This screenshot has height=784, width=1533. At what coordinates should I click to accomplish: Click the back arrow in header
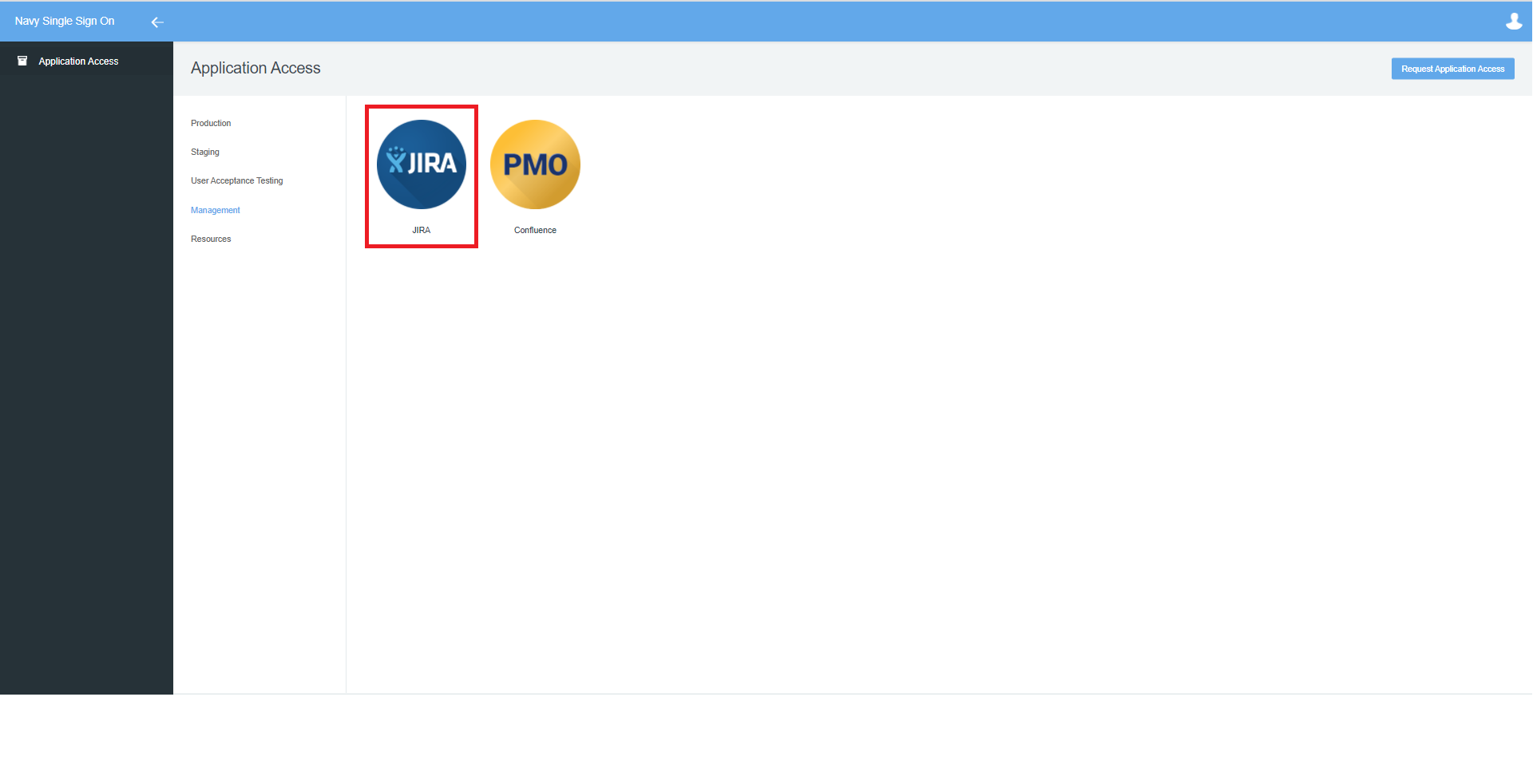coord(157,22)
